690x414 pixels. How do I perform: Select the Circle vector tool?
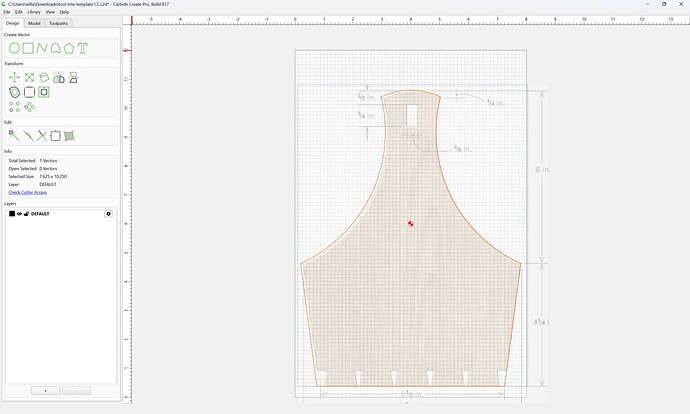pyautogui.click(x=14, y=48)
